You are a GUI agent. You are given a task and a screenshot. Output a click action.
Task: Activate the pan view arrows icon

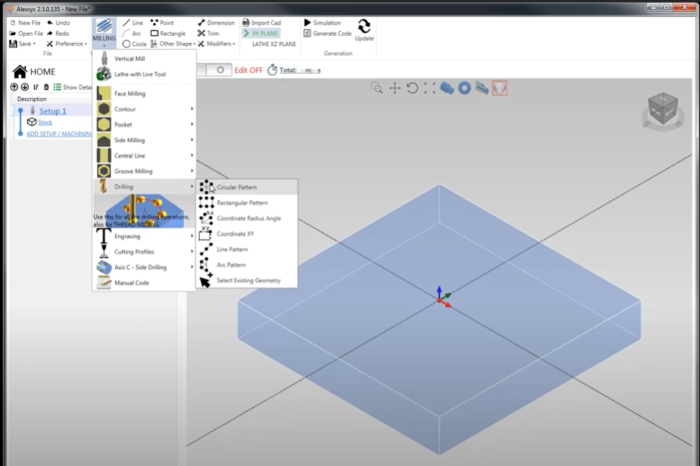[x=394, y=88]
